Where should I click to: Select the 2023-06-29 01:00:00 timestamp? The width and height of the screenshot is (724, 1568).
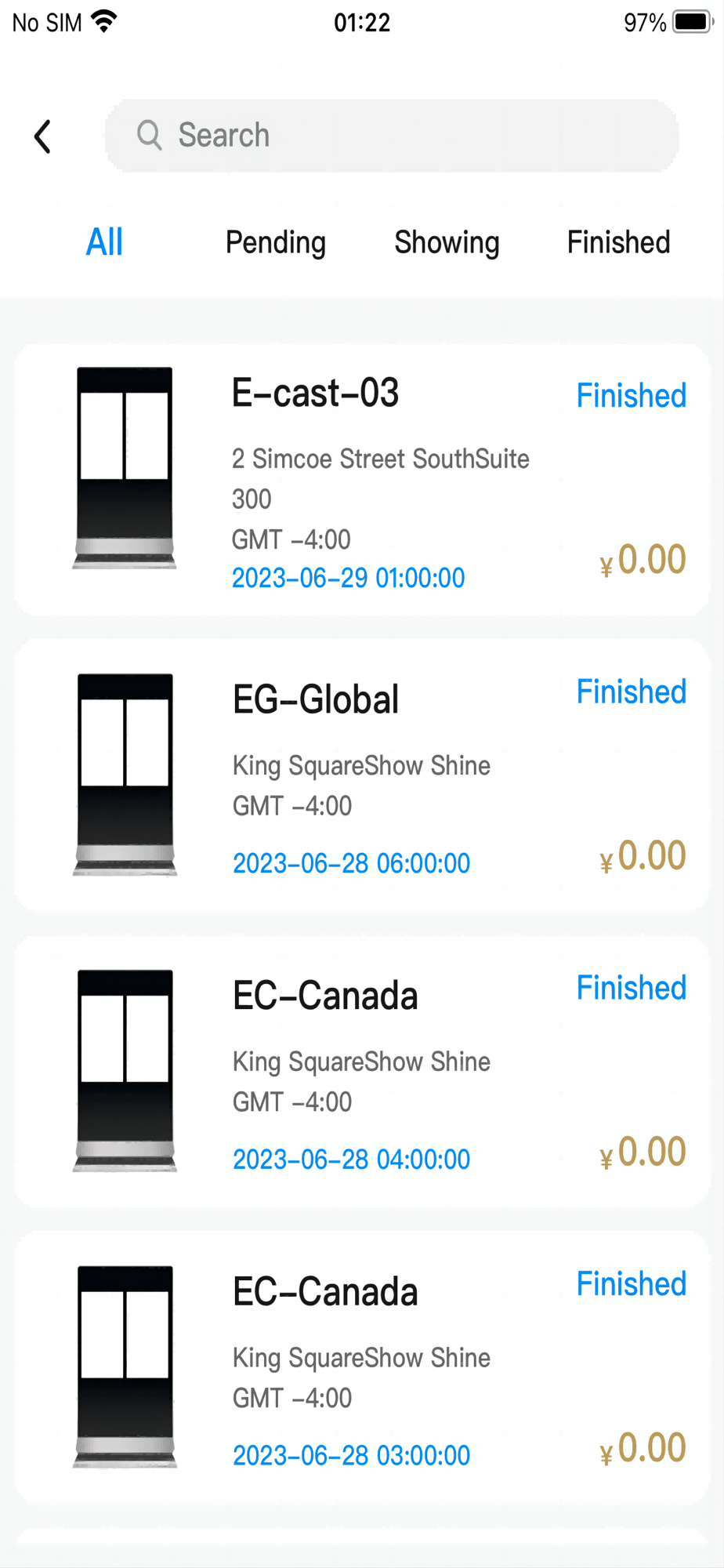349,578
